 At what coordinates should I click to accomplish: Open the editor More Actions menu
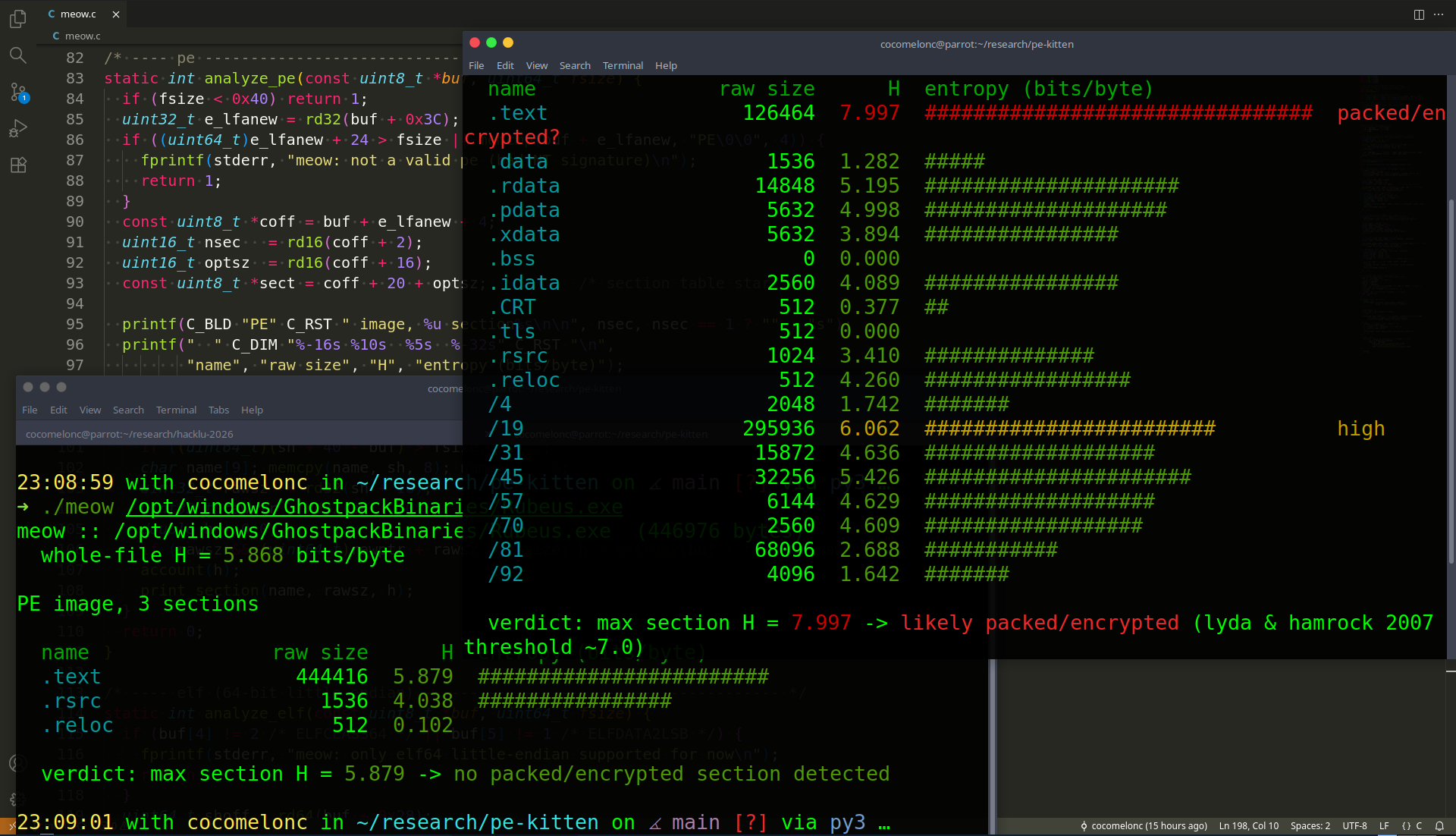[x=1439, y=14]
